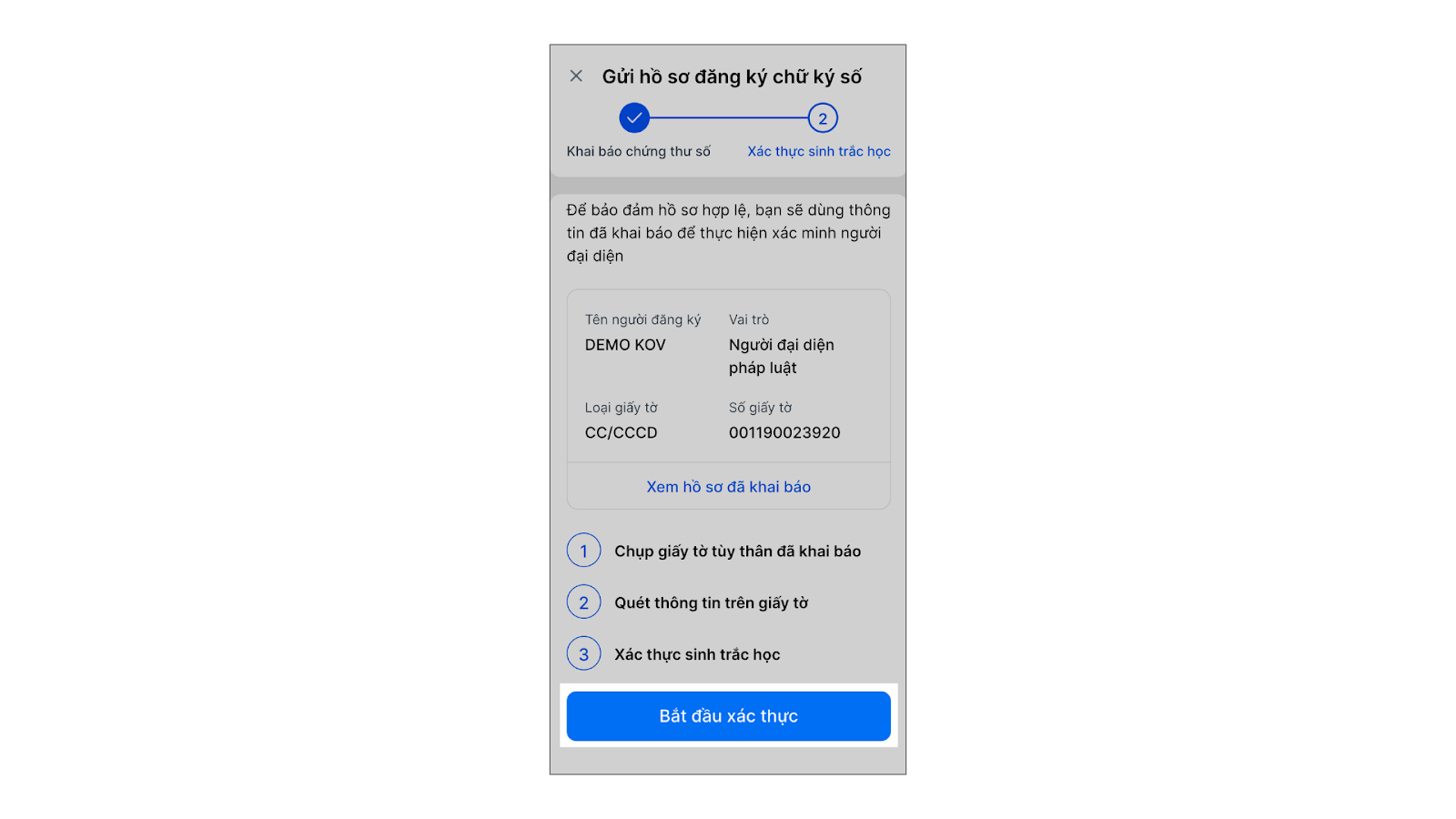Image resolution: width=1456 pixels, height=819 pixels.
Task: Click the progress line between steps
Action: point(729,118)
